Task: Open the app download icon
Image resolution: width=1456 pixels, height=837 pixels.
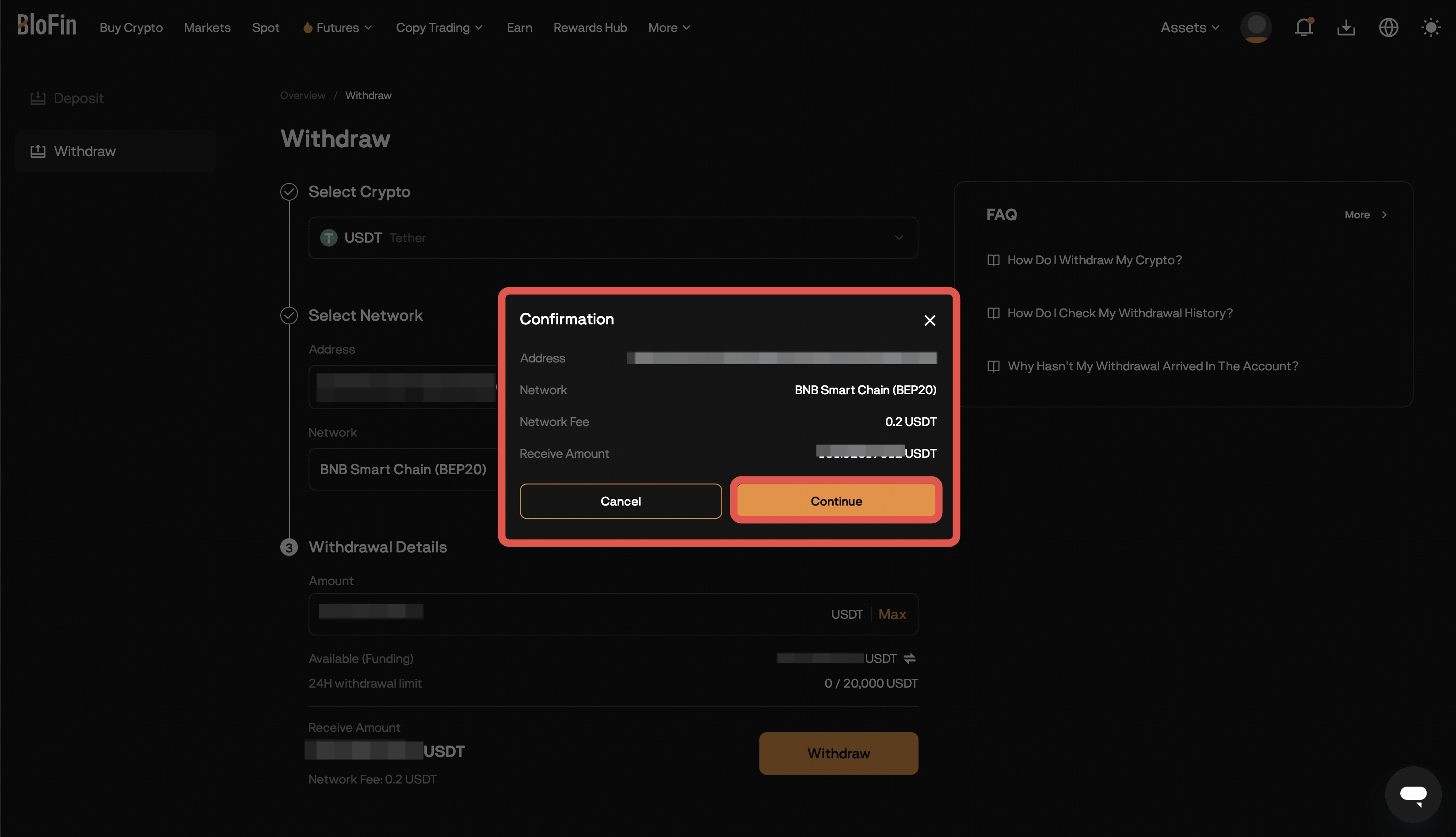Action: 1345,27
